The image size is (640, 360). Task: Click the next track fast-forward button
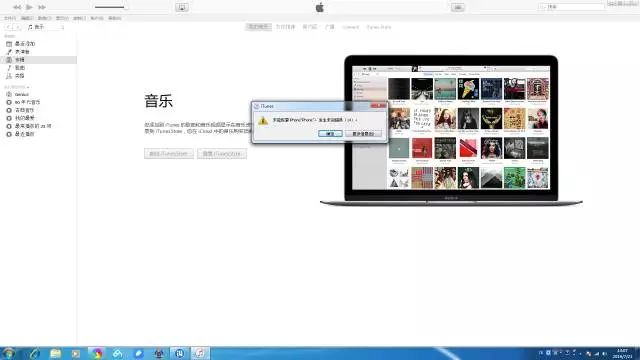tap(42, 7)
